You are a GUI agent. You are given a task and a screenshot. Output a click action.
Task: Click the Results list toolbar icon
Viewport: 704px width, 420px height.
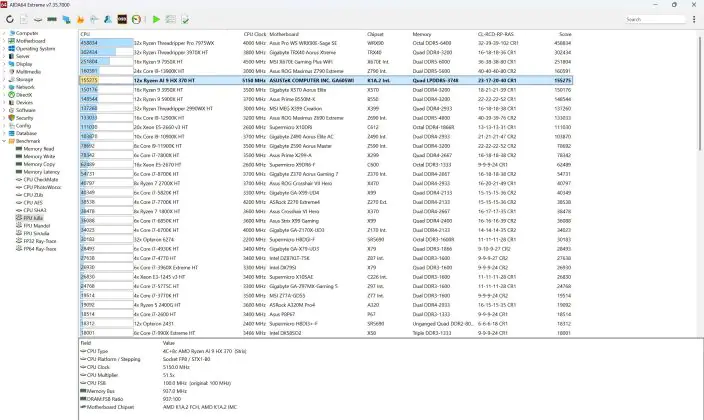pyautogui.click(x=171, y=19)
